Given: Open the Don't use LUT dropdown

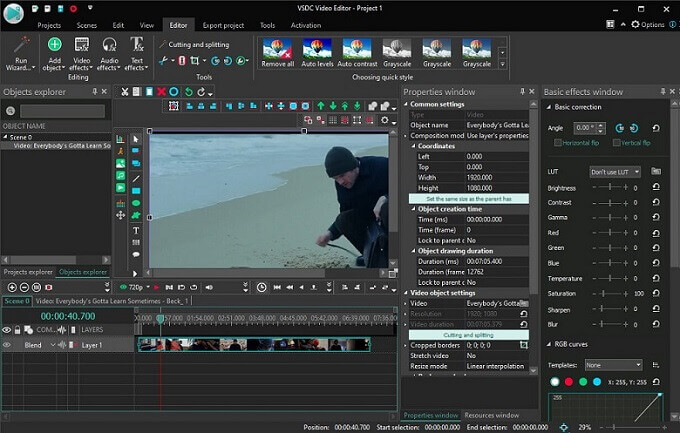Looking at the screenshot, I should [x=615, y=172].
